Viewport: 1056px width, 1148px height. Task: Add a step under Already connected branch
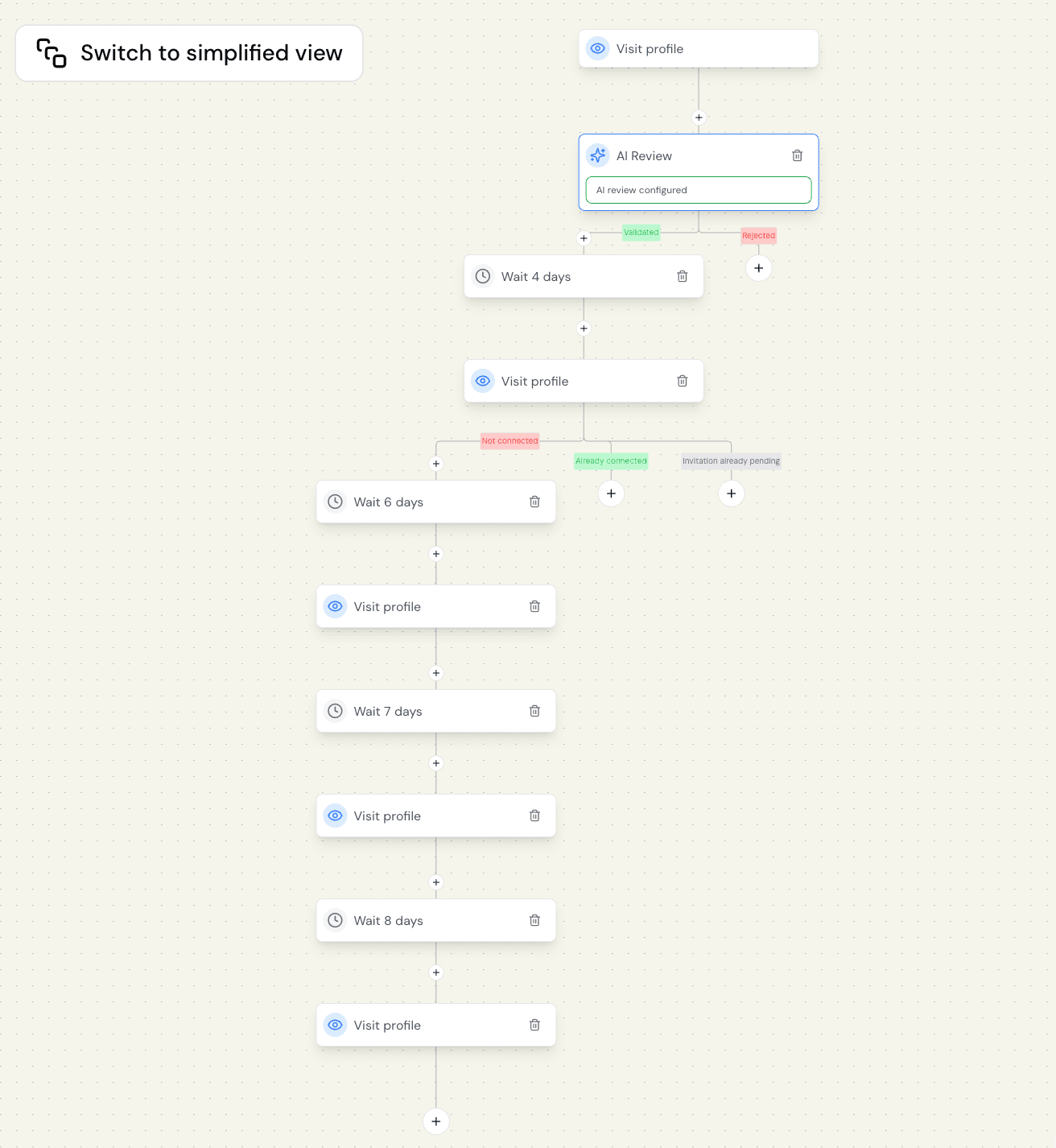[611, 493]
